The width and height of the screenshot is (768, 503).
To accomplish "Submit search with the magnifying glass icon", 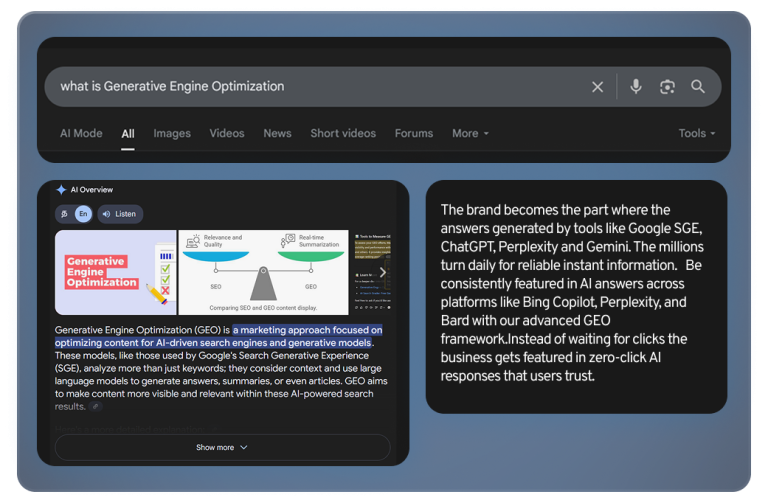I will [x=698, y=87].
